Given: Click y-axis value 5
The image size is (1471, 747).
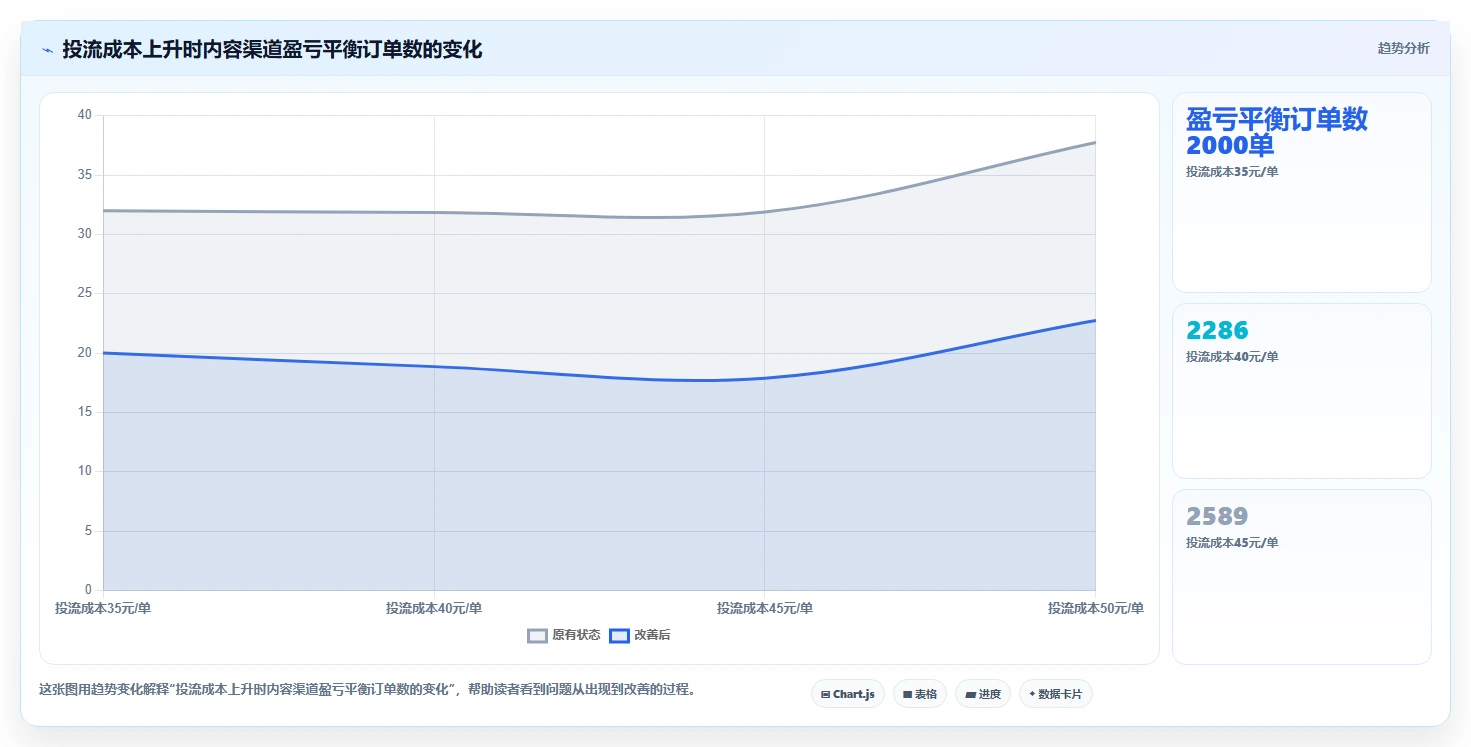Looking at the screenshot, I should click(88, 531).
